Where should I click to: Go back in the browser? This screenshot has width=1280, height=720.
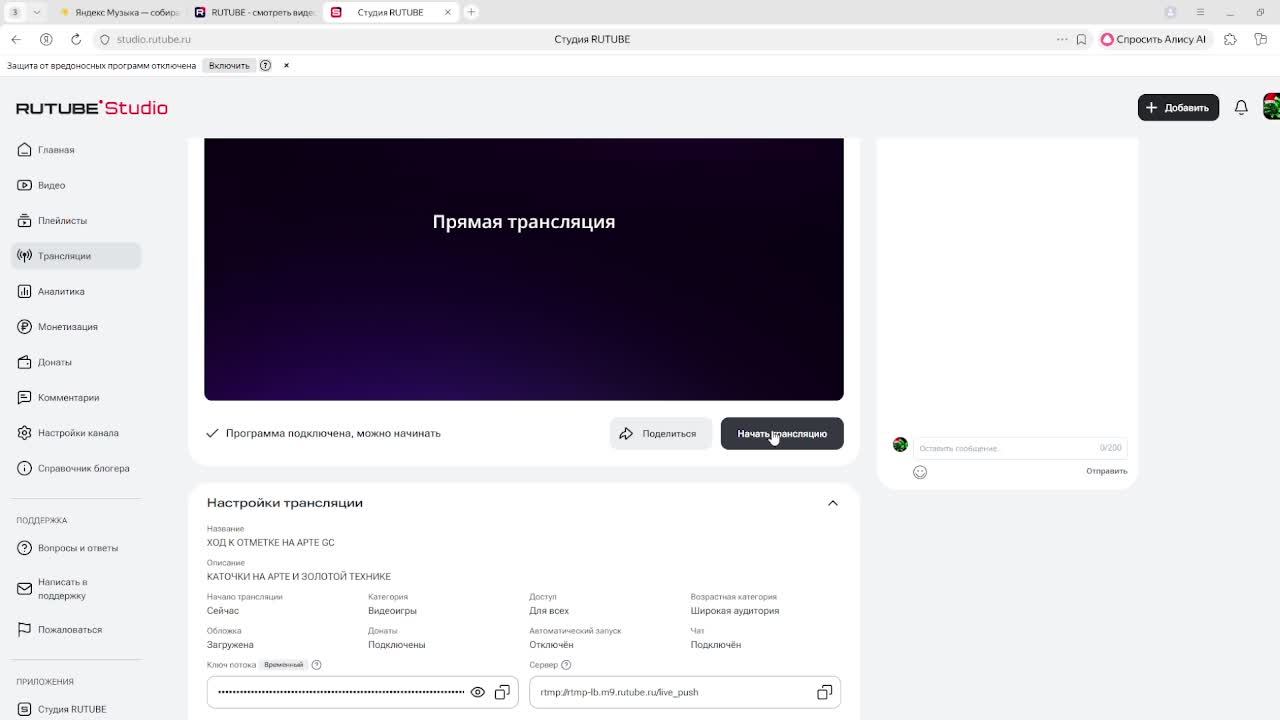[16, 39]
